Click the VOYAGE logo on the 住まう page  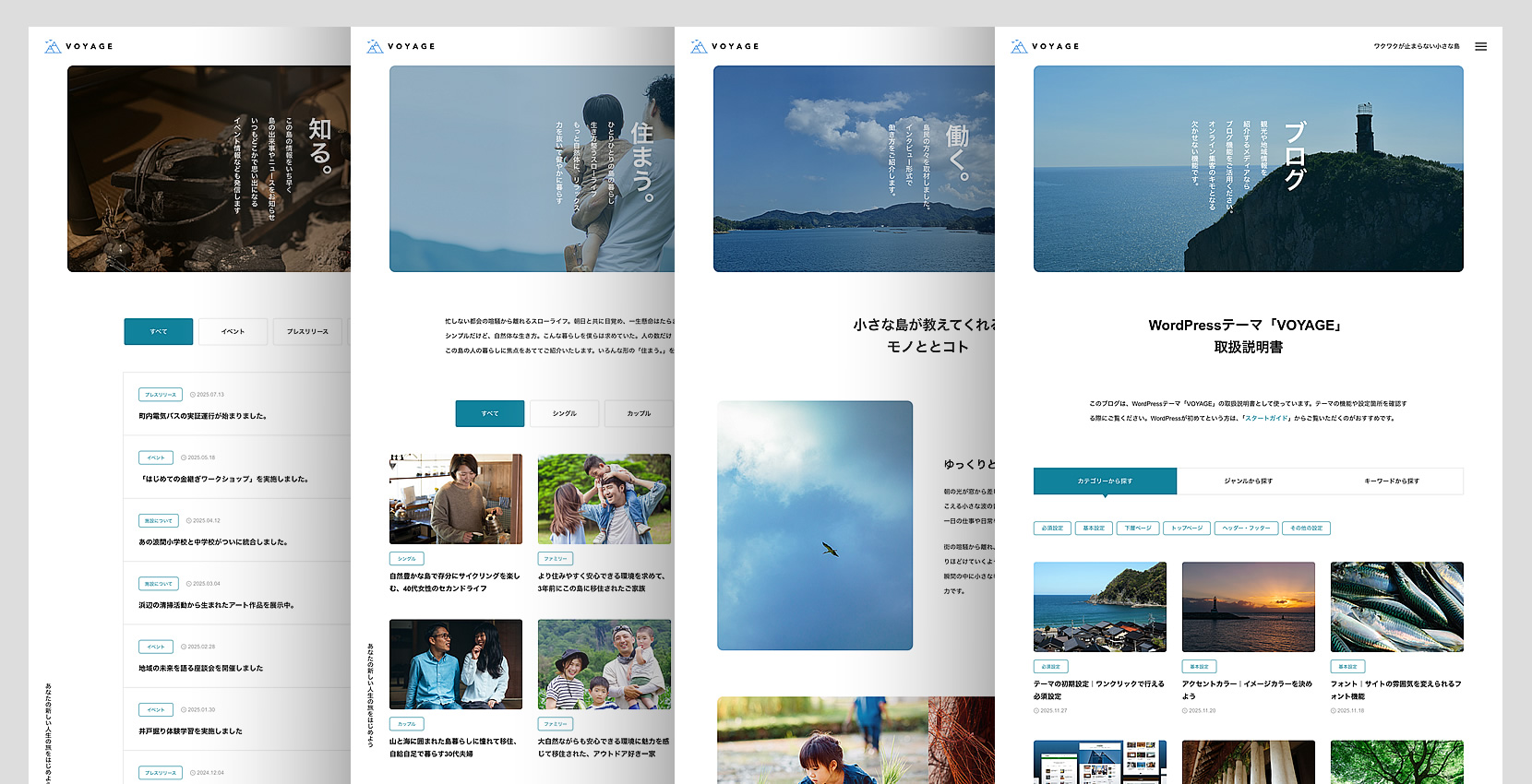click(401, 46)
